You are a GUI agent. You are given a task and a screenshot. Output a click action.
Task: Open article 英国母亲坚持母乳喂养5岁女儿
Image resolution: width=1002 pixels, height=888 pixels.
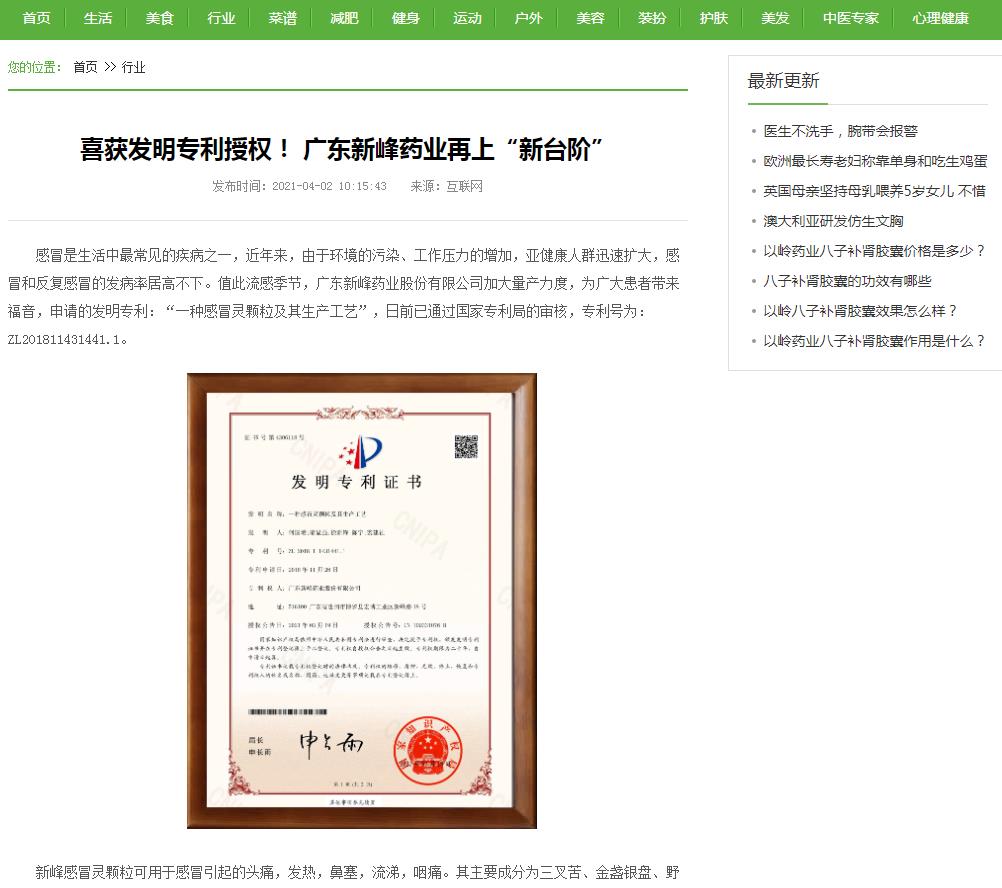pos(875,191)
